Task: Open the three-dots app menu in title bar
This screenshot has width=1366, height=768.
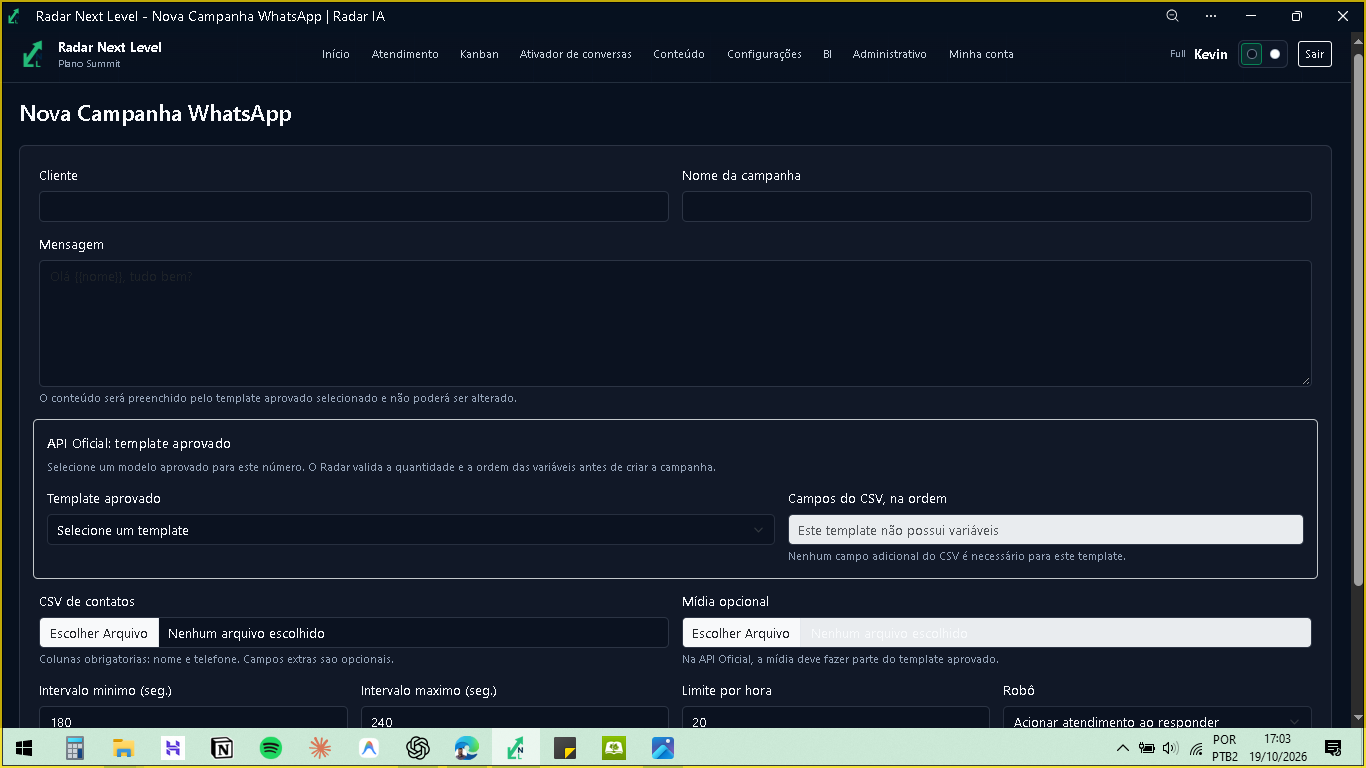Action: (x=1211, y=16)
